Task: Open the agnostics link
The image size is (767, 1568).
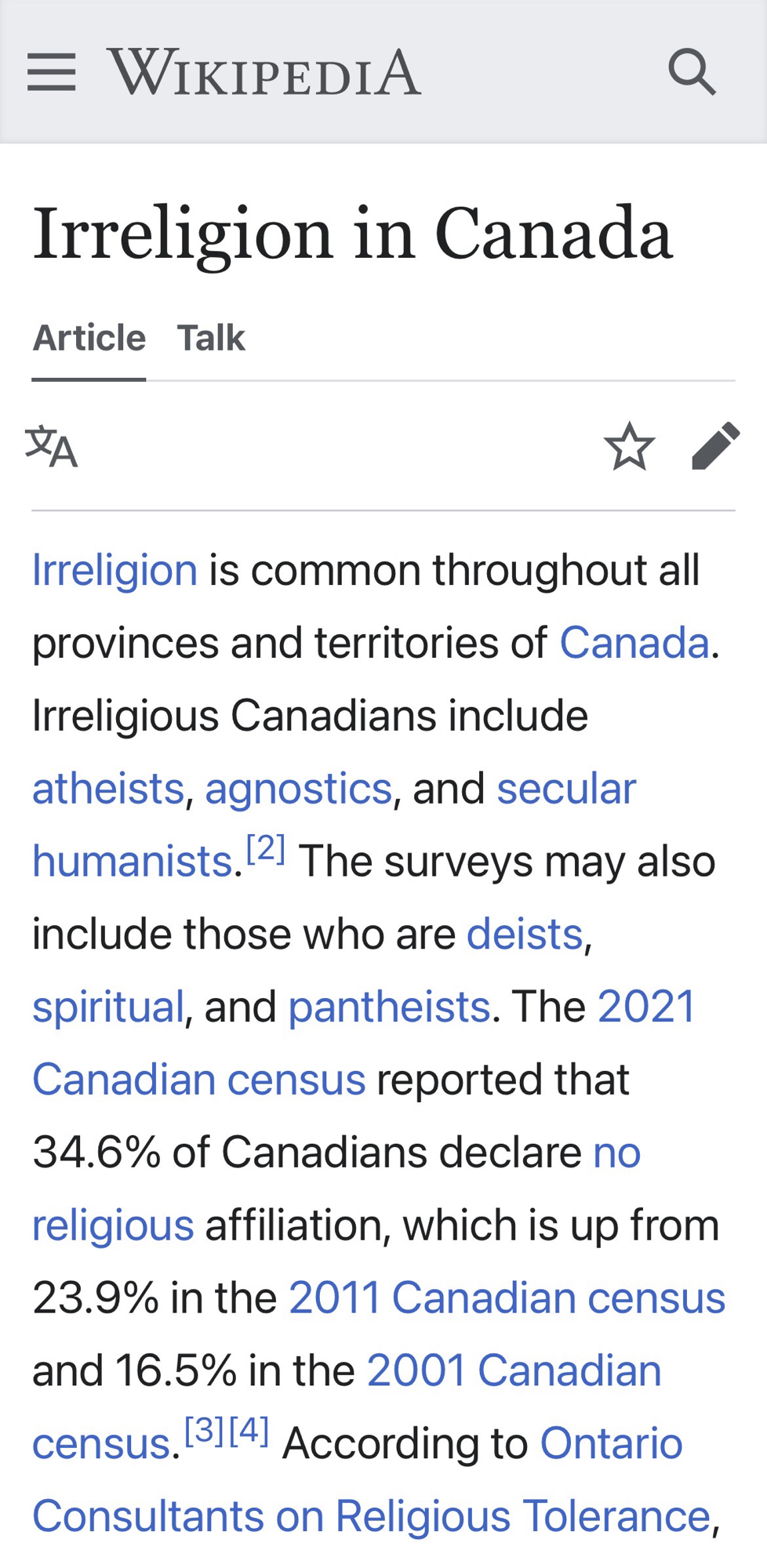Action: 298,789
